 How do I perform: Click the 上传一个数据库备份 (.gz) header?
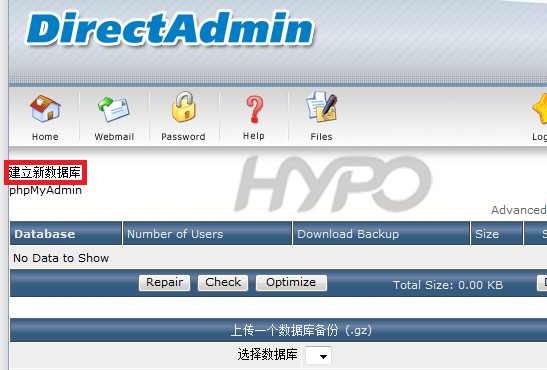(301, 330)
